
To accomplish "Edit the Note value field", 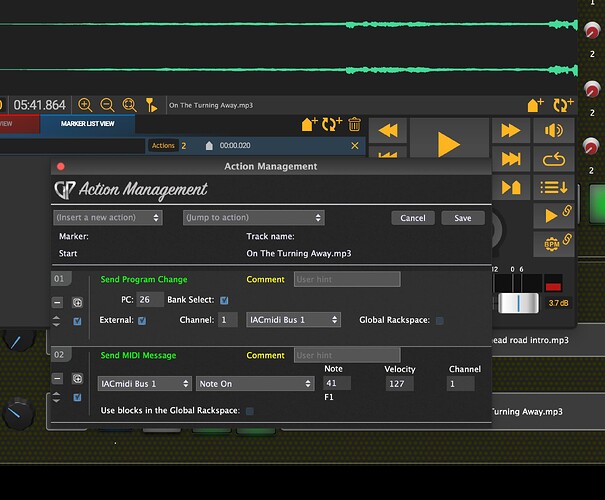I will [337, 383].
